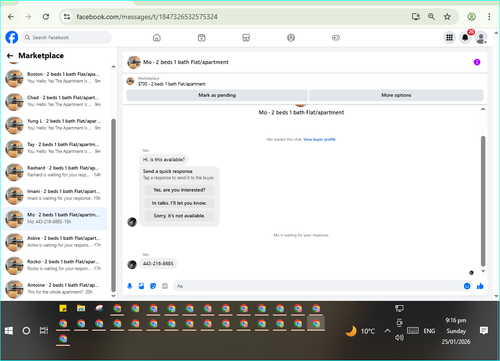Viewport: 500px width, 361px height.
Task: Click the More options button
Action: (396, 95)
